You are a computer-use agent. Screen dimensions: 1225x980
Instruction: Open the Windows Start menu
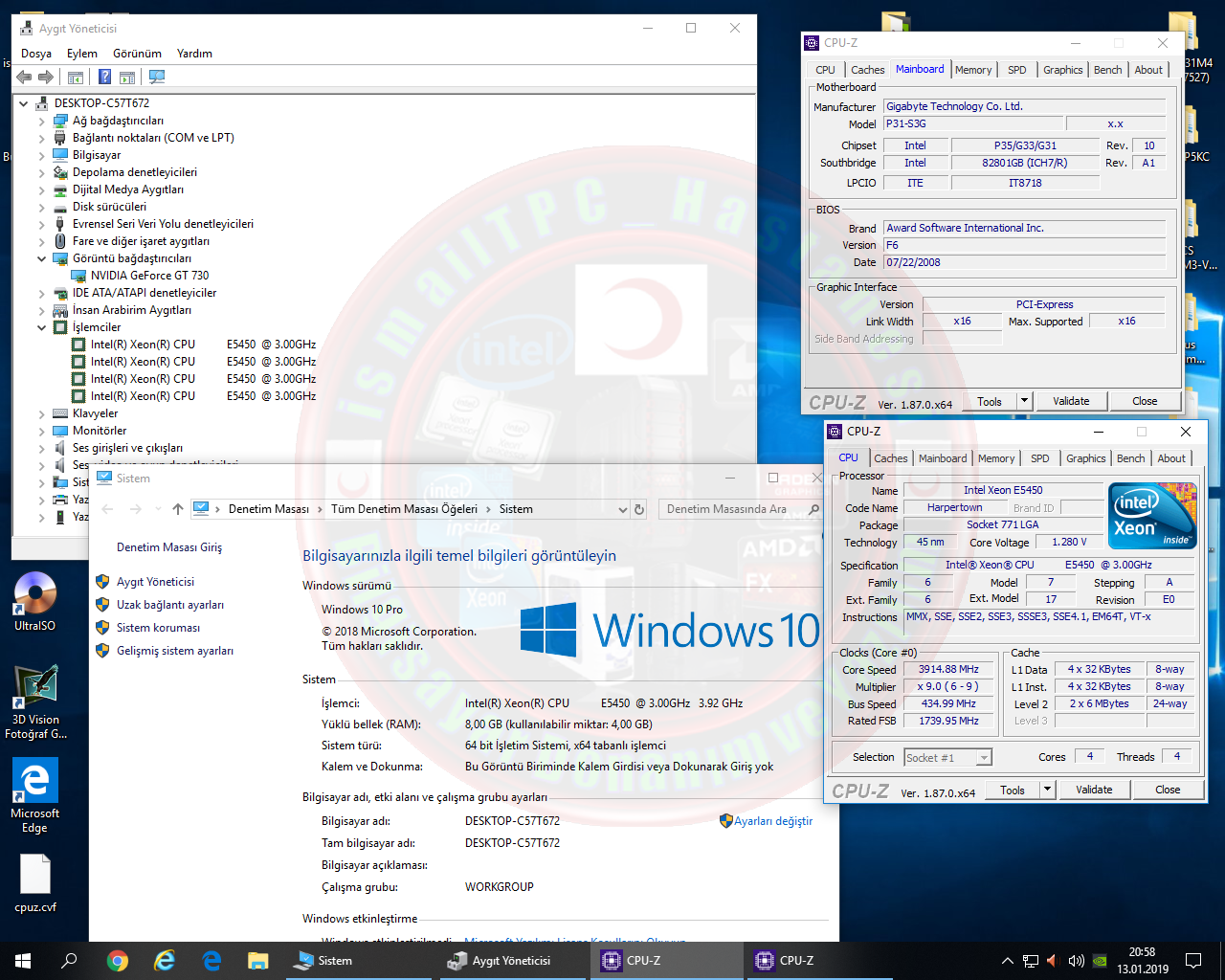click(x=23, y=961)
